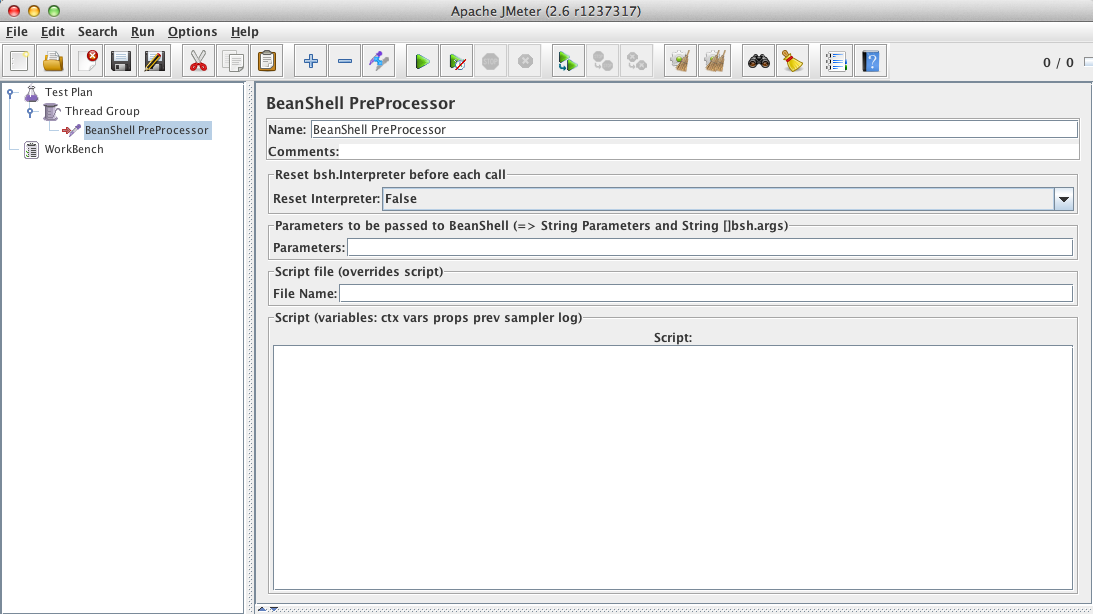This screenshot has height=614, width=1093.
Task: Collapse the Test Plan tree node
Action: coord(10,92)
